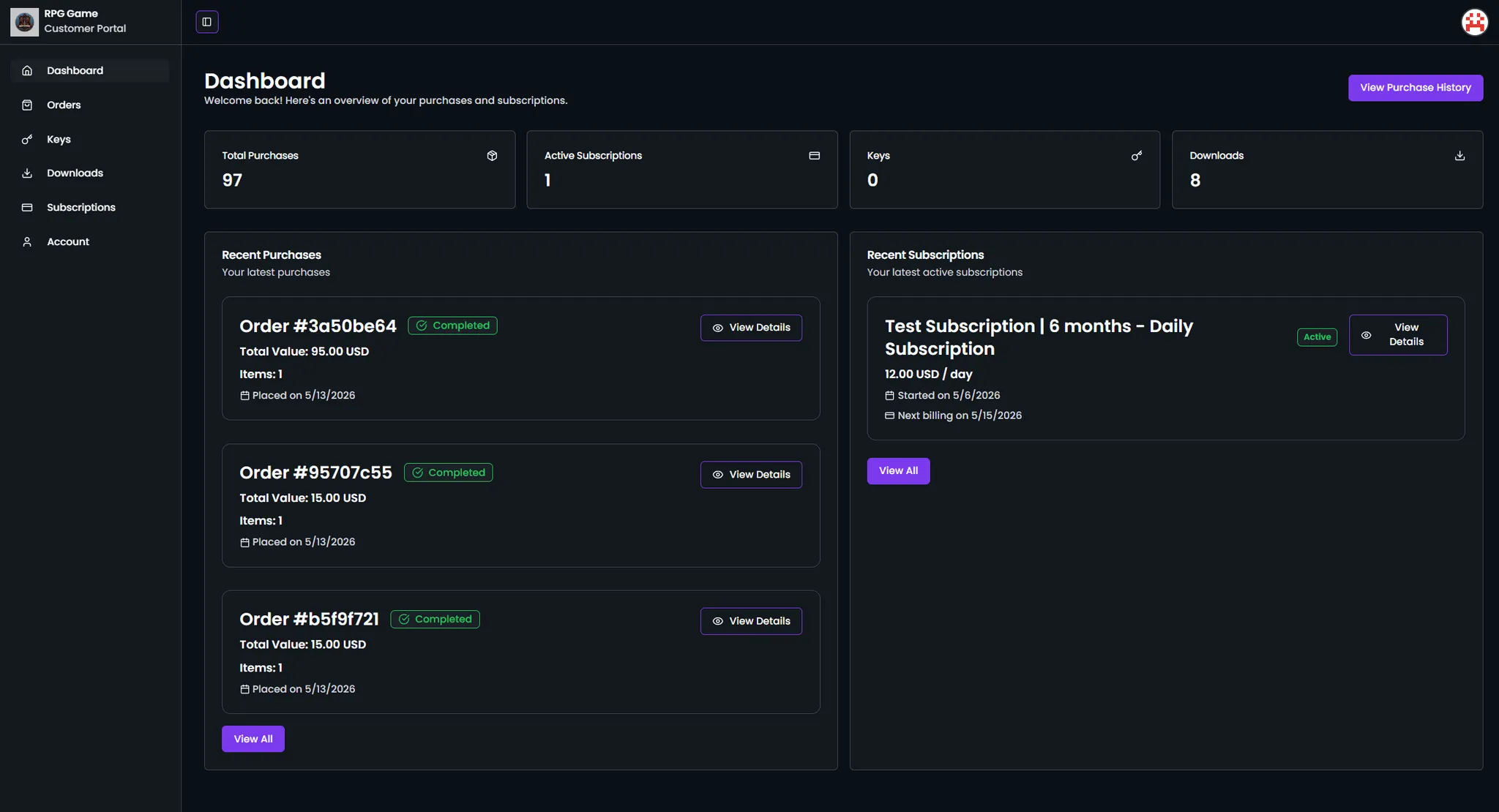This screenshot has width=1499, height=812.
Task: View details of Order #b5f9f721
Action: click(x=751, y=621)
